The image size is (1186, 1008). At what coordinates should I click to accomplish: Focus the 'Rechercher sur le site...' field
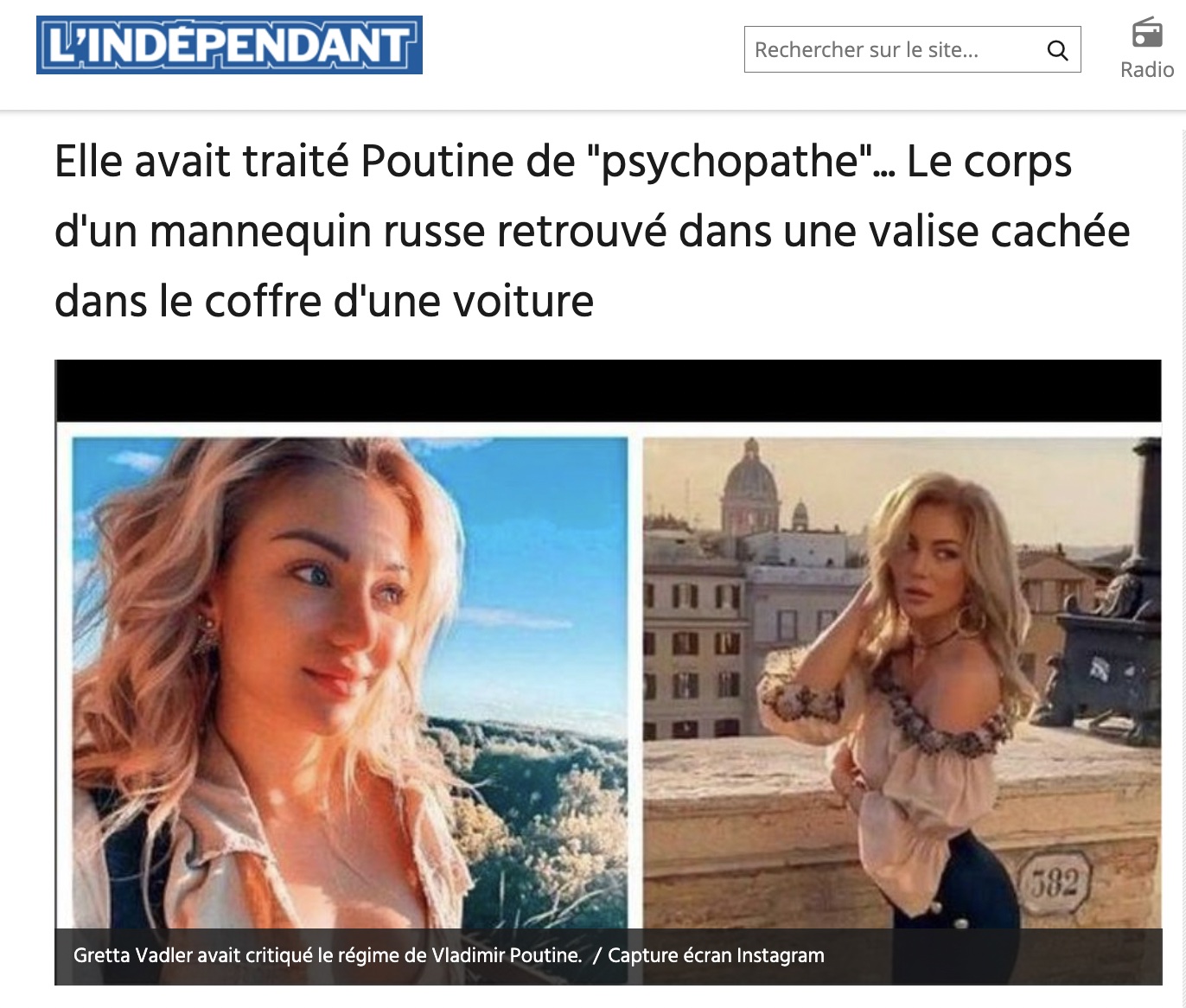click(x=912, y=49)
